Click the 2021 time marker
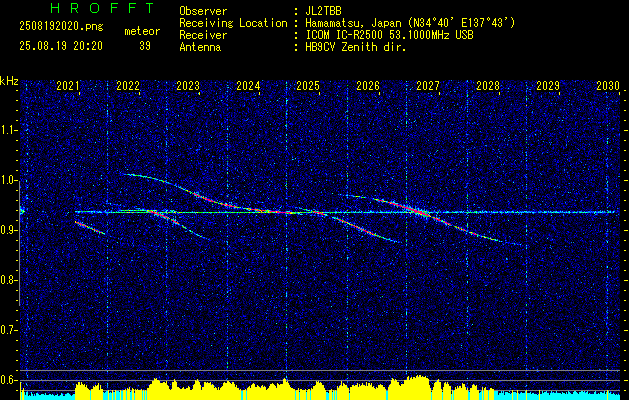The height and width of the screenshot is (400, 629). (68, 86)
